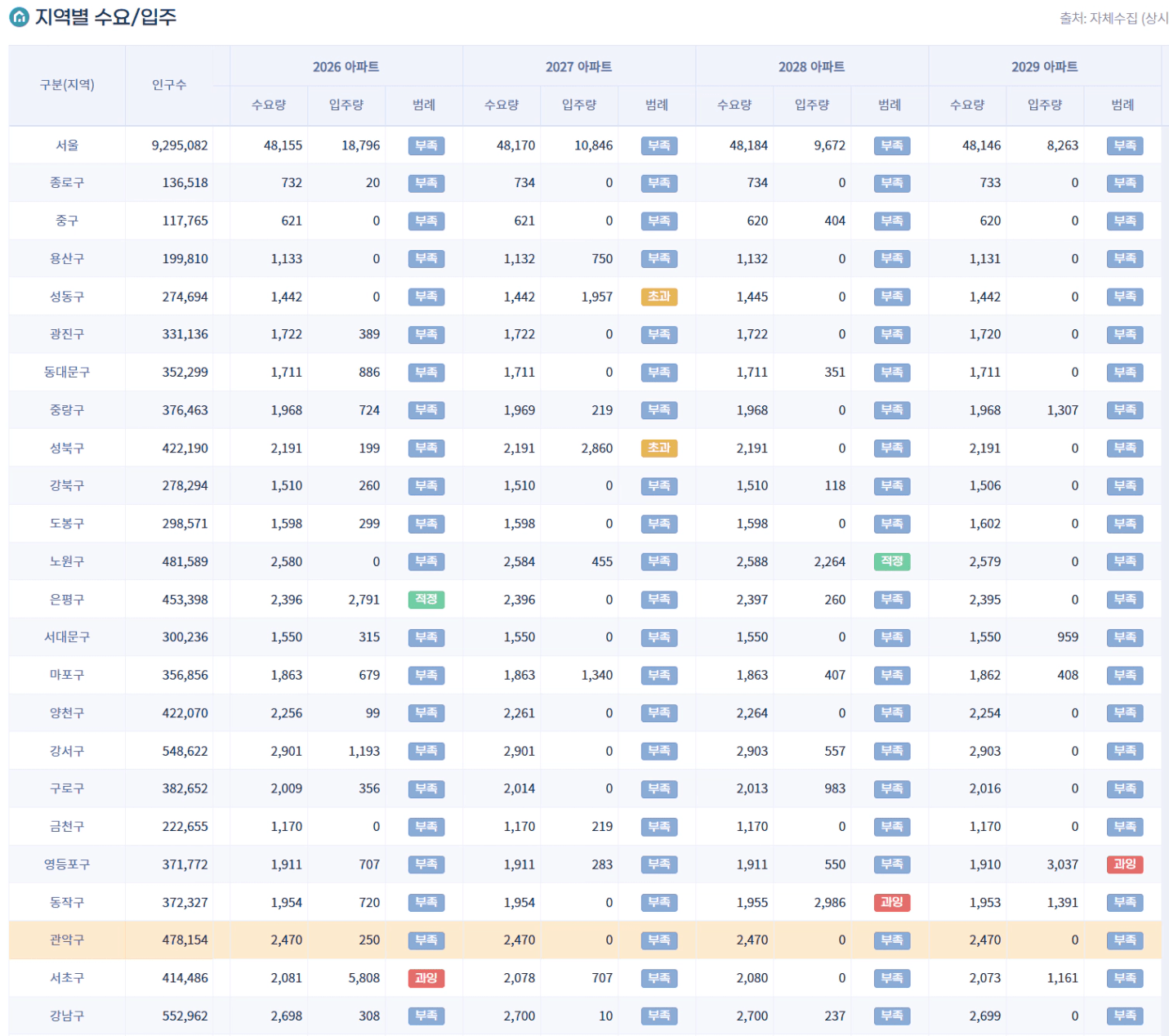Click the 2028 적정 badge for 노원구

pos(891,561)
